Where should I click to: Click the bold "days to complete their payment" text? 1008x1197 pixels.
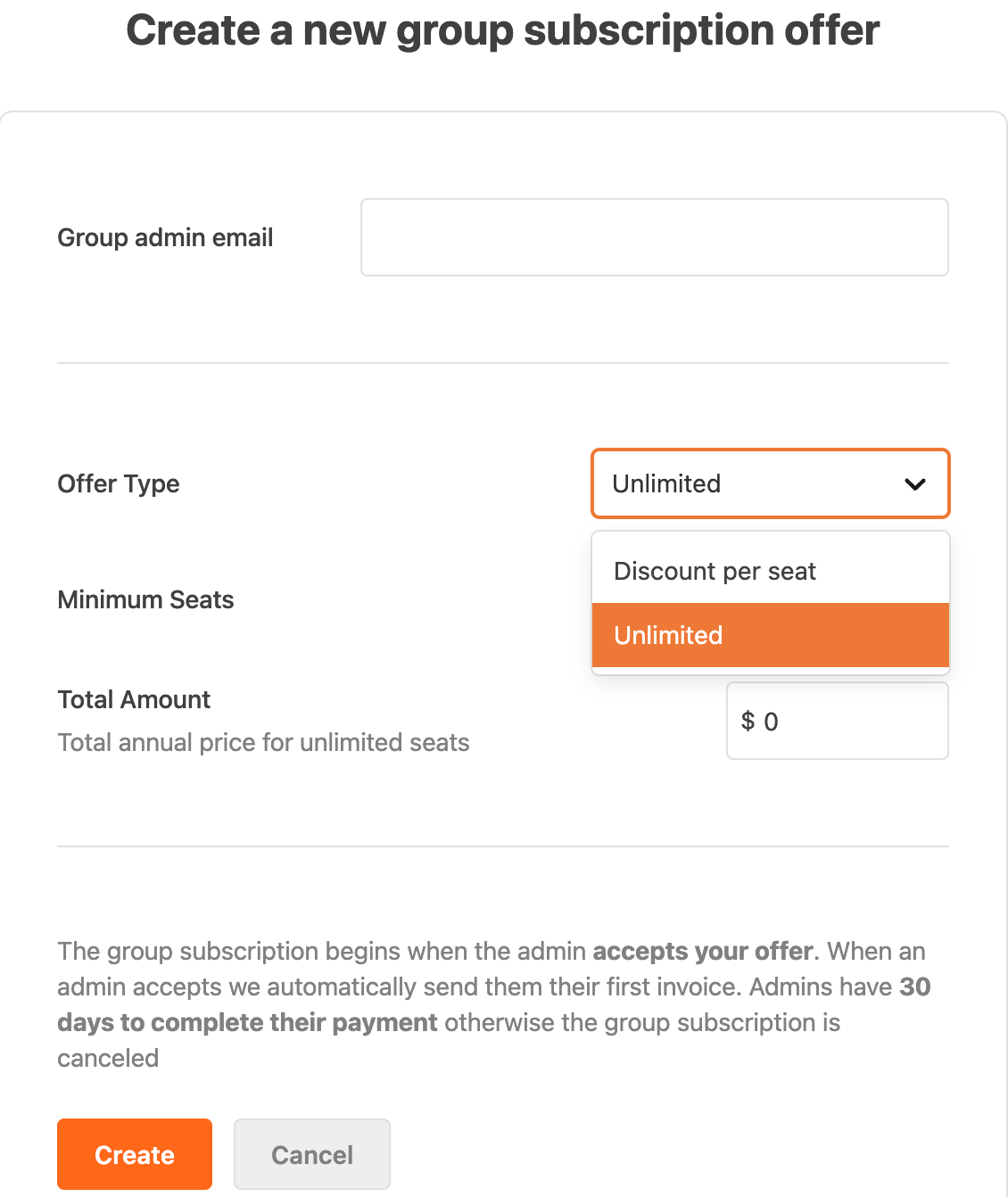pyautogui.click(x=247, y=1022)
